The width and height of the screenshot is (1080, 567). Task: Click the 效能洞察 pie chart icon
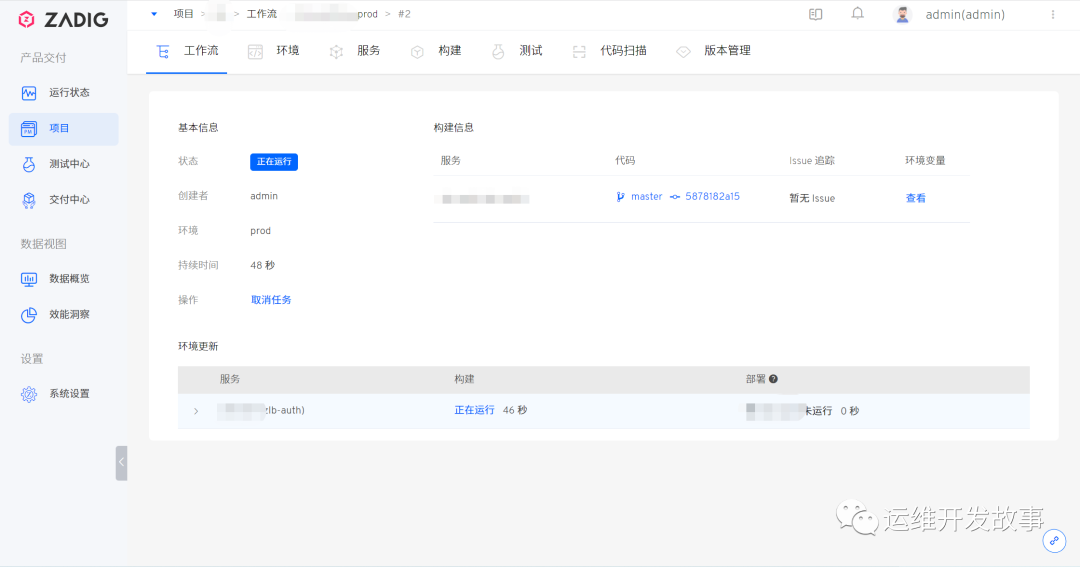[29, 315]
